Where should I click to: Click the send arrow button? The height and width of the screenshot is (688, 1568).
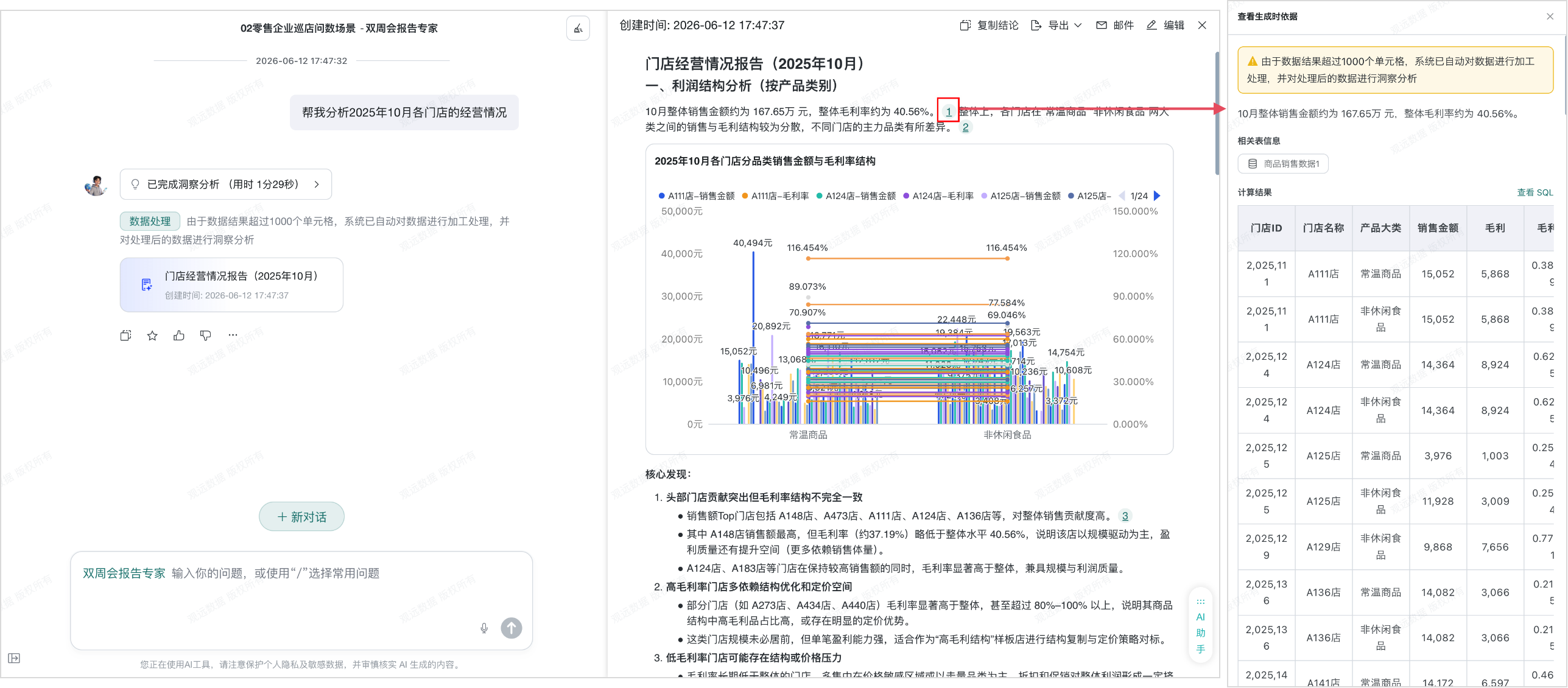[512, 628]
